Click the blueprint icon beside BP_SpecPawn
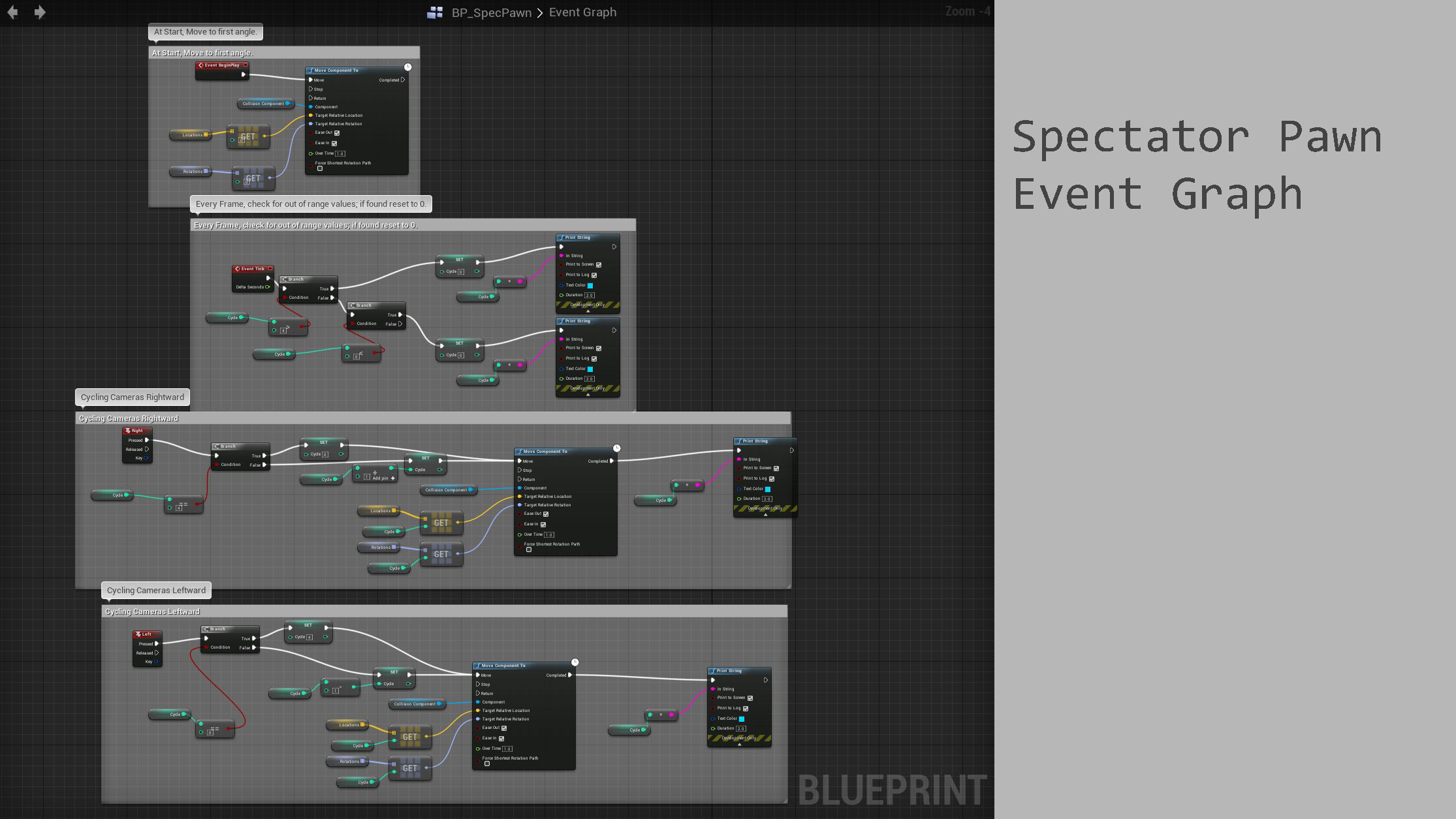 coord(435,12)
